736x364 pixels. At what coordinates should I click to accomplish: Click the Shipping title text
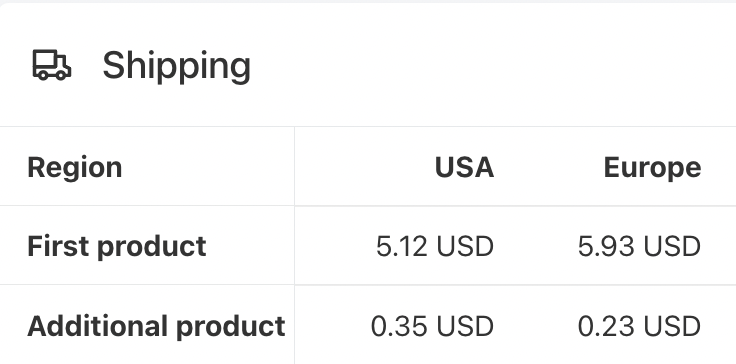[176, 67]
